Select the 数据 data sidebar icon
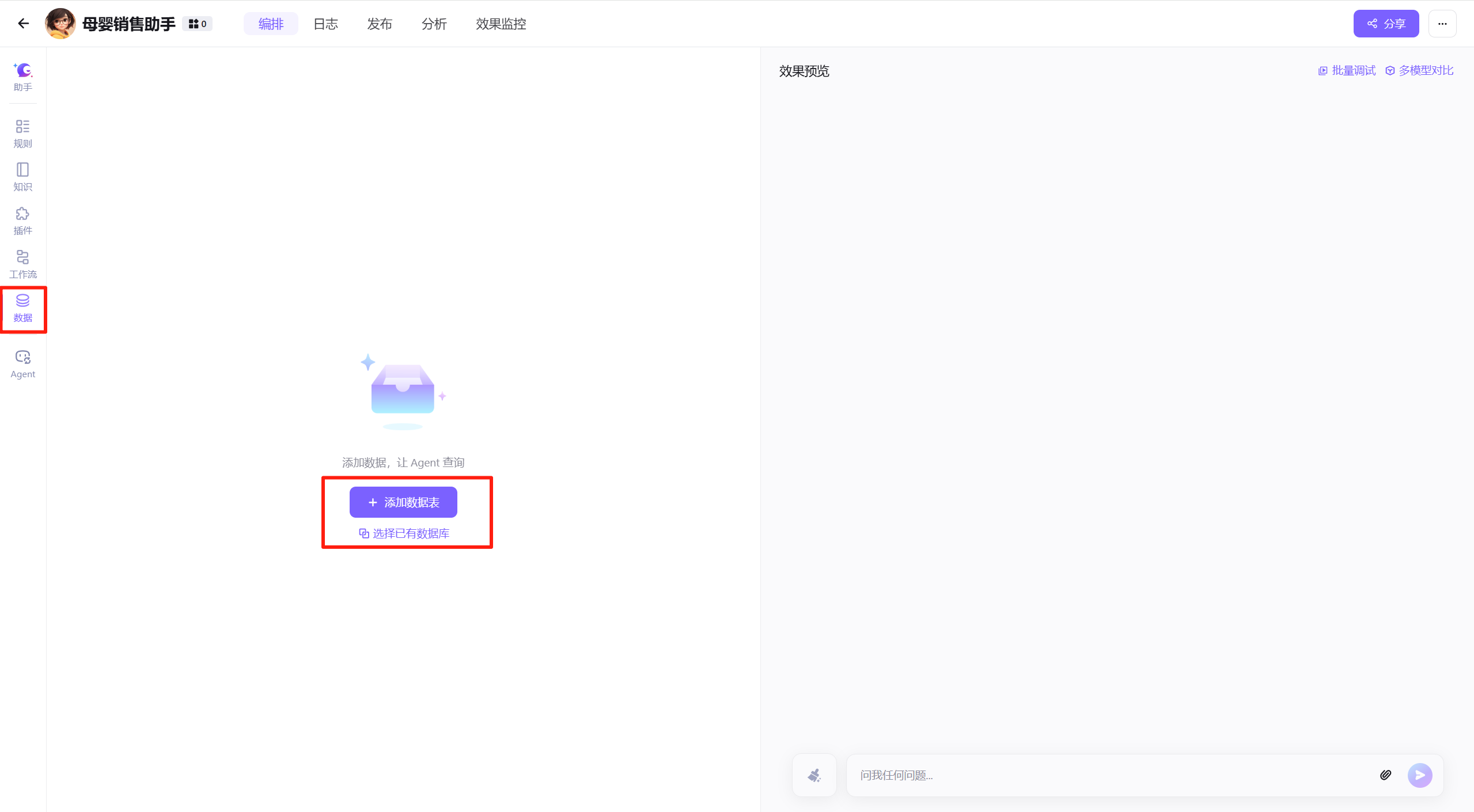The height and width of the screenshot is (812, 1474). (x=23, y=308)
